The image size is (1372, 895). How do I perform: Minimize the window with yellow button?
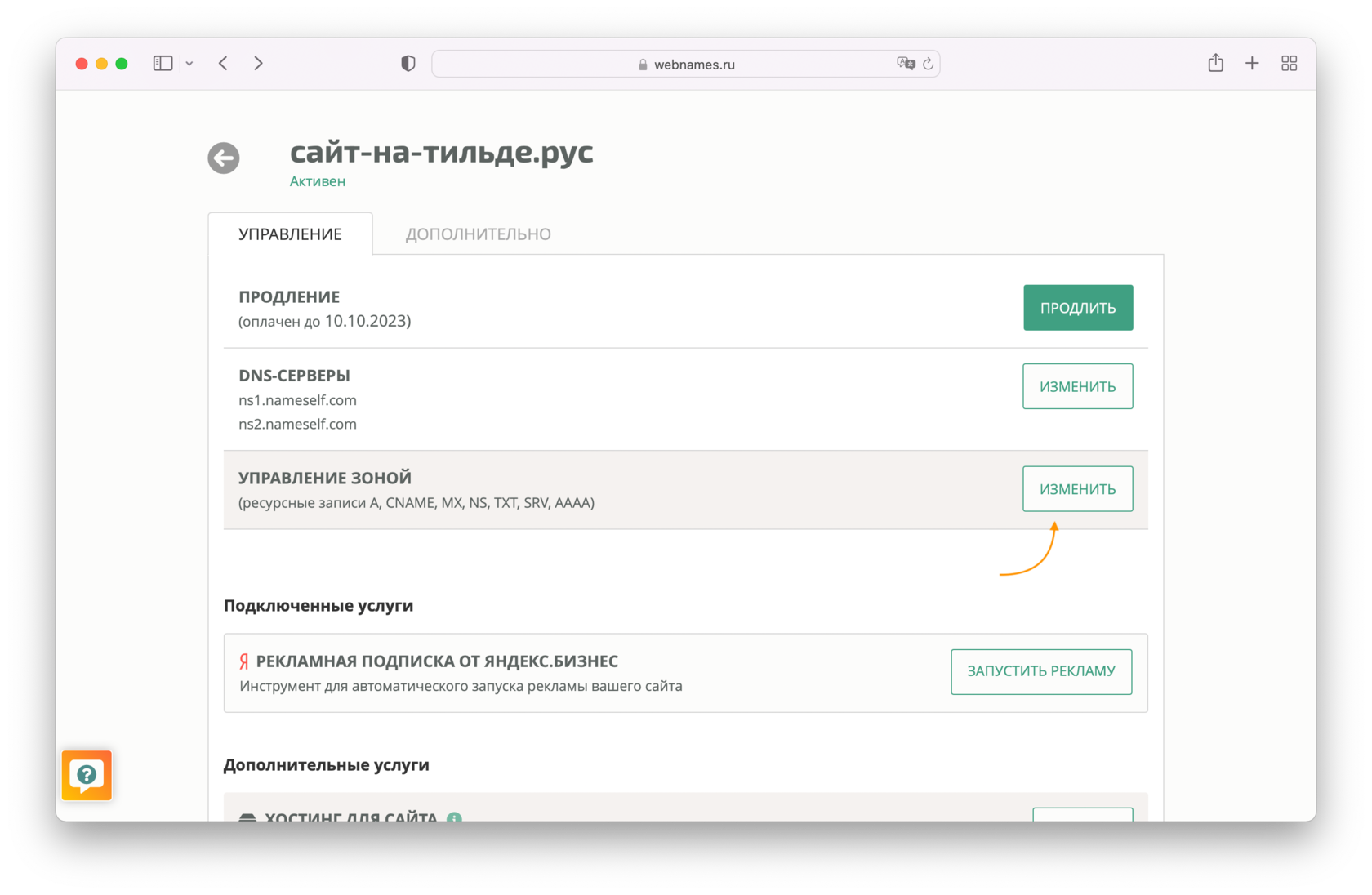pos(101,64)
